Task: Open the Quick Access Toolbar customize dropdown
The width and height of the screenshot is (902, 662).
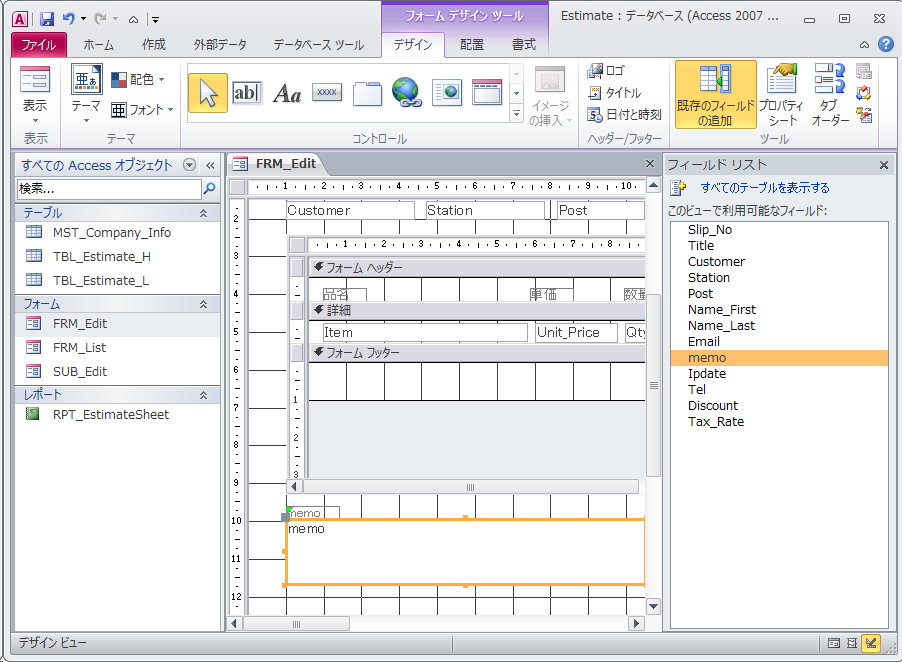Action: coord(155,20)
